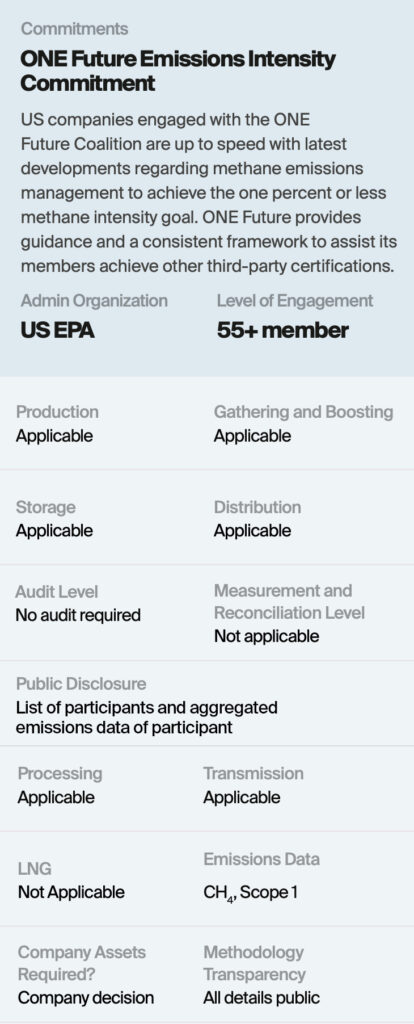This screenshot has width=414, height=1024.
Task: Select the Audit Level No audit required
Action: [x=78, y=603]
